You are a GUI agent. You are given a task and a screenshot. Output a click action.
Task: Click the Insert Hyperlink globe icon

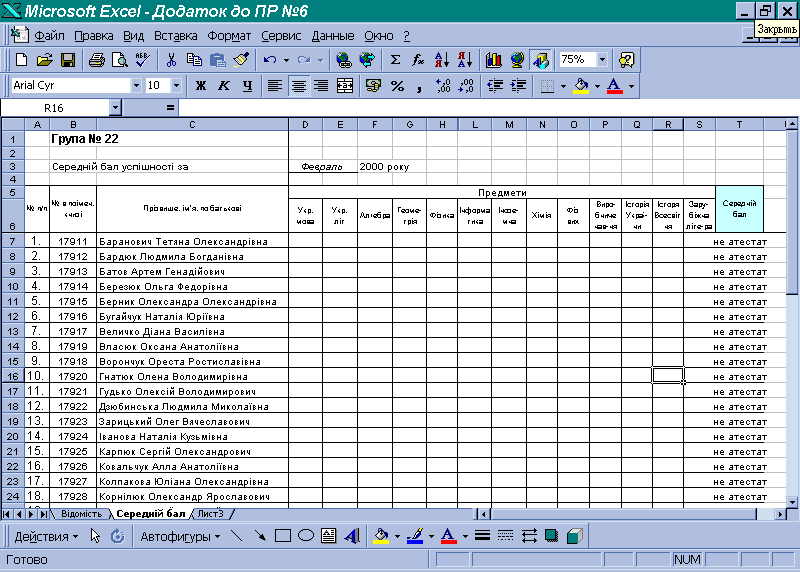(344, 60)
